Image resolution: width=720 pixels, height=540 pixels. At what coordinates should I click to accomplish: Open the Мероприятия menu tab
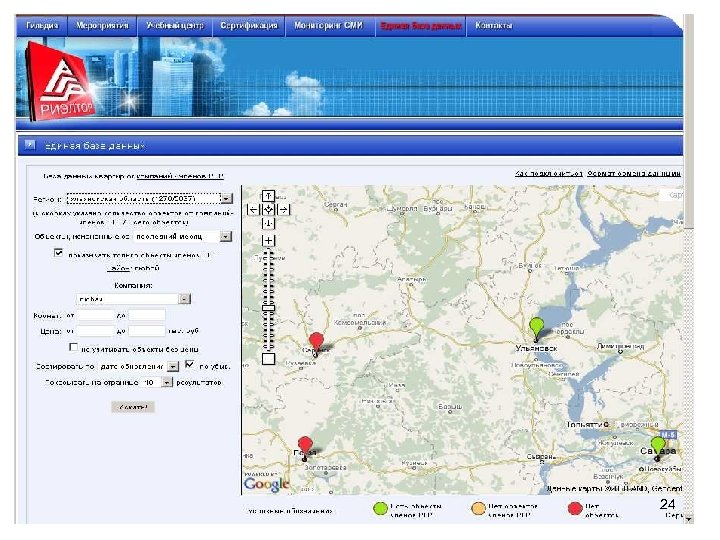[x=102, y=26]
